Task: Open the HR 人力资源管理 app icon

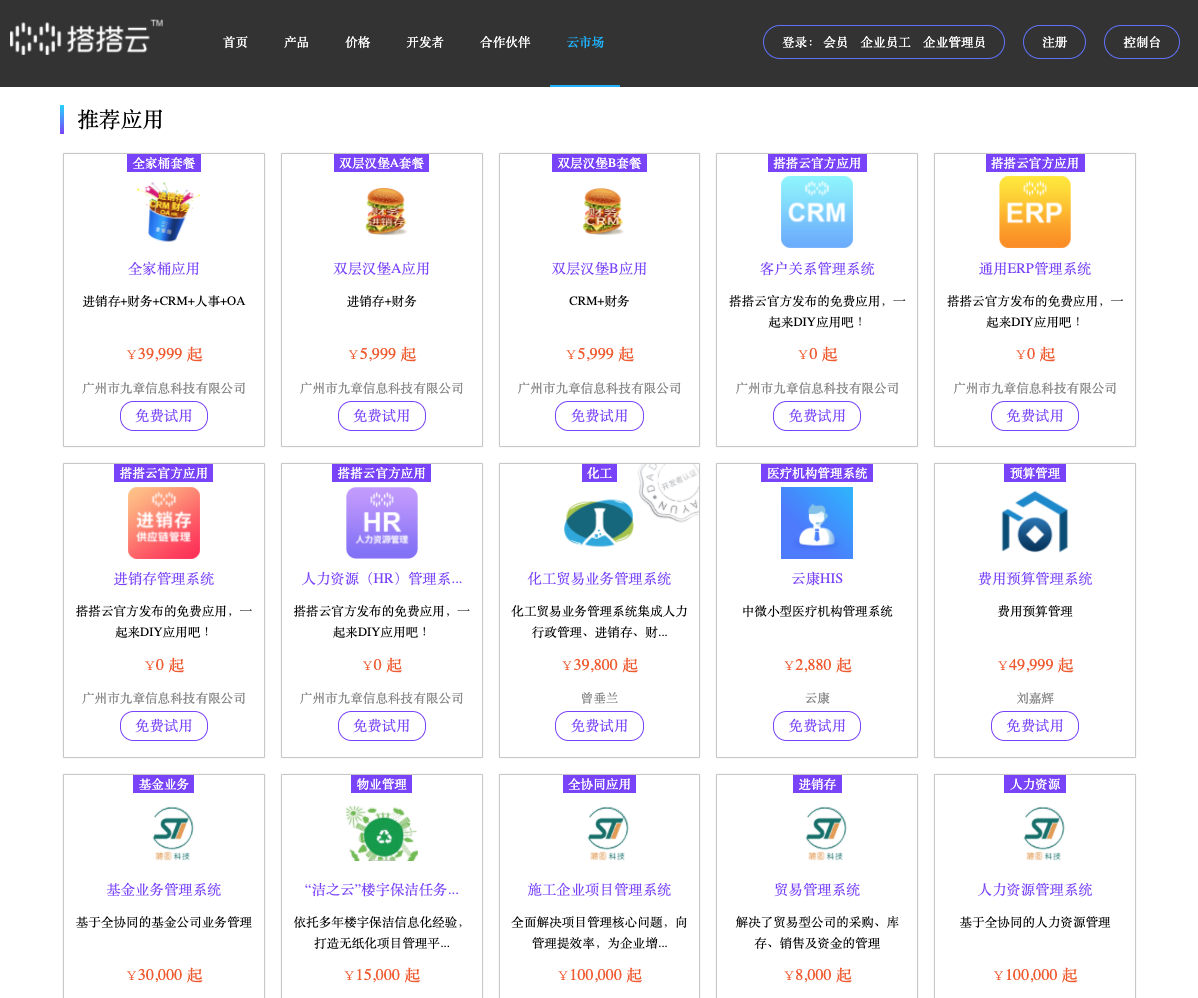Action: click(x=382, y=522)
